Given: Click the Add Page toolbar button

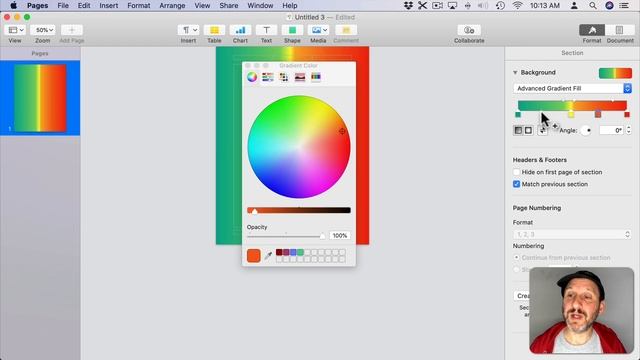Looking at the screenshot, I should 71,30.
